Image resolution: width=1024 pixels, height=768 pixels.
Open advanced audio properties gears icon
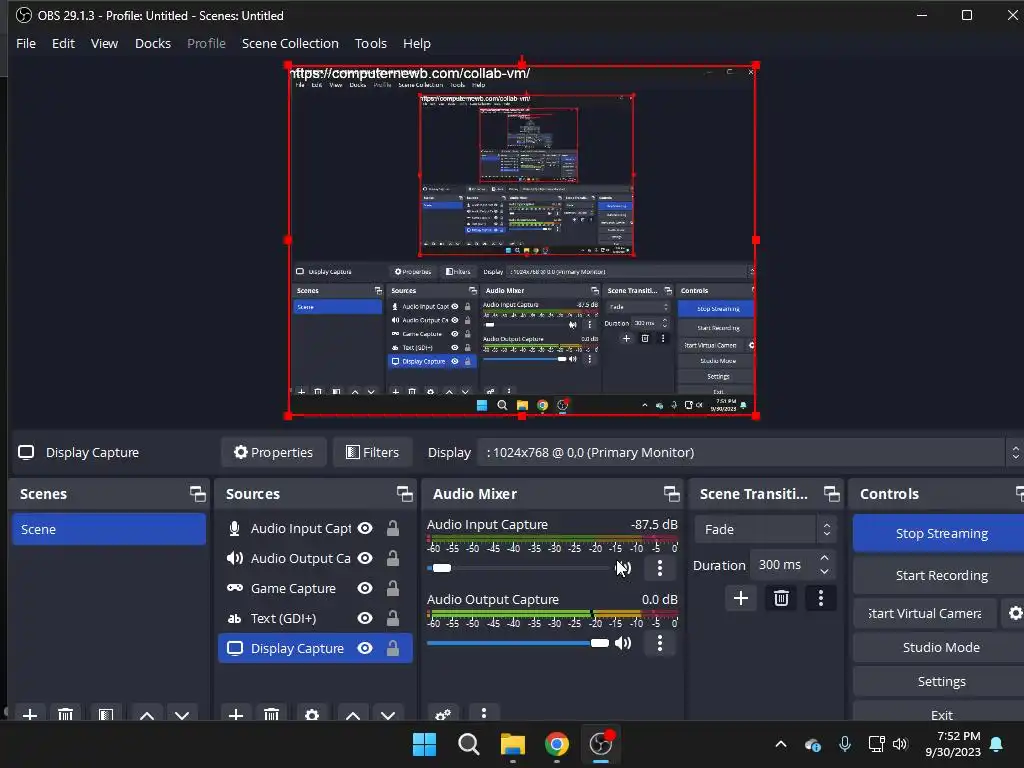pyautogui.click(x=443, y=714)
